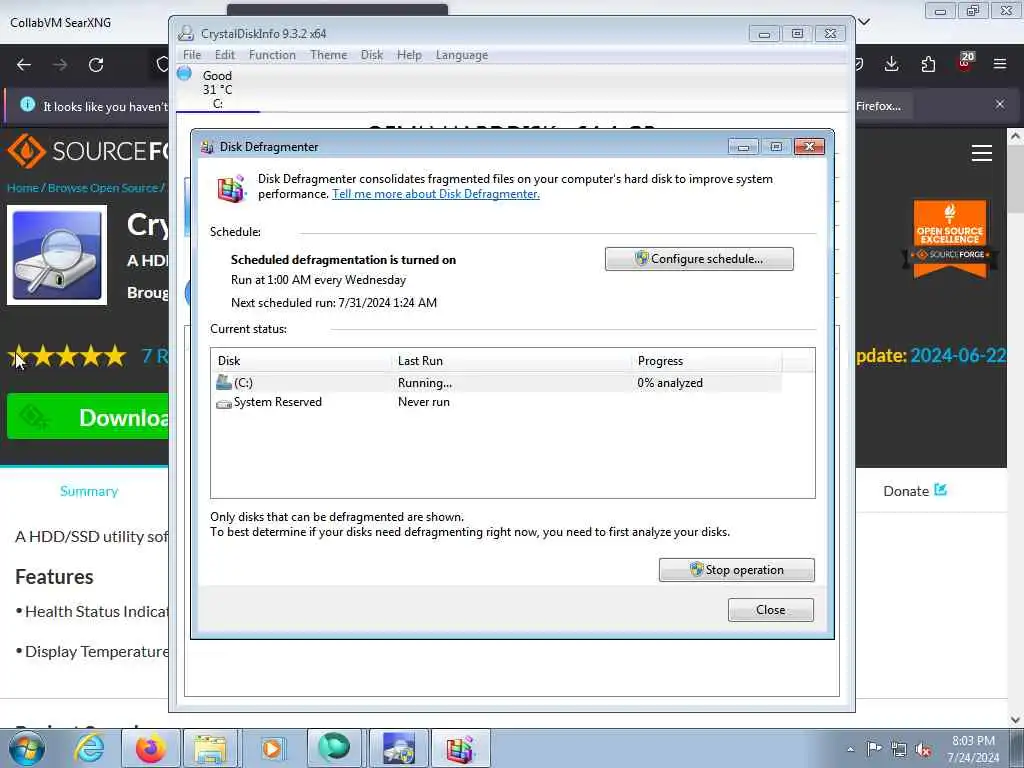Open the Disk menu in CrystalDiskInfo
The width and height of the screenshot is (1024, 768).
(372, 55)
